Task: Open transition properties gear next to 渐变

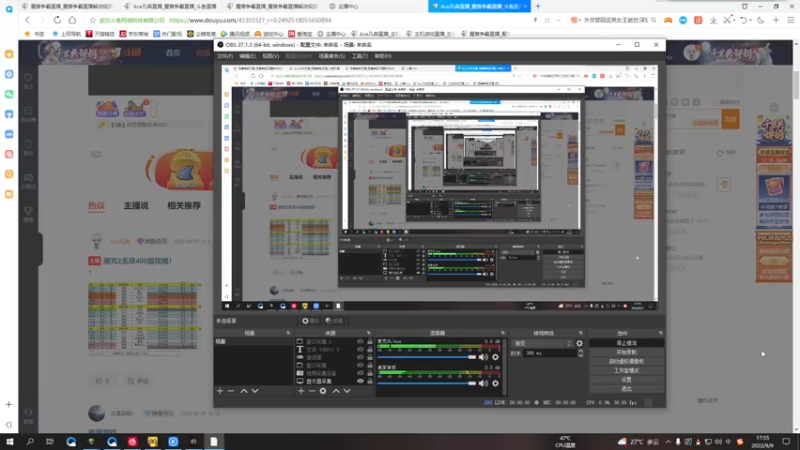Action: click(x=580, y=343)
